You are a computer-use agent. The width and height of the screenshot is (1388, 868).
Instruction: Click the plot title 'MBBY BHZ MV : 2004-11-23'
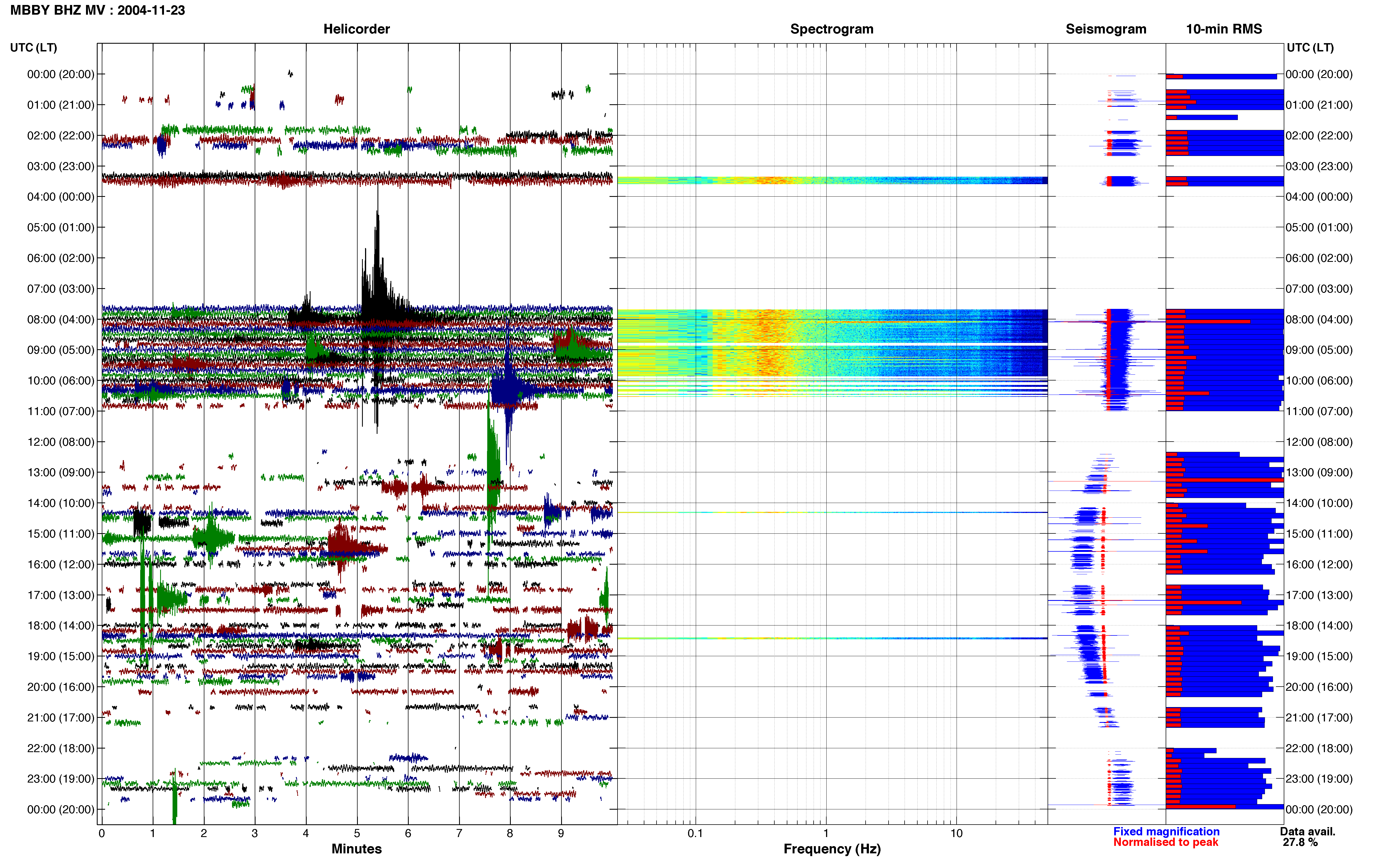click(x=98, y=10)
